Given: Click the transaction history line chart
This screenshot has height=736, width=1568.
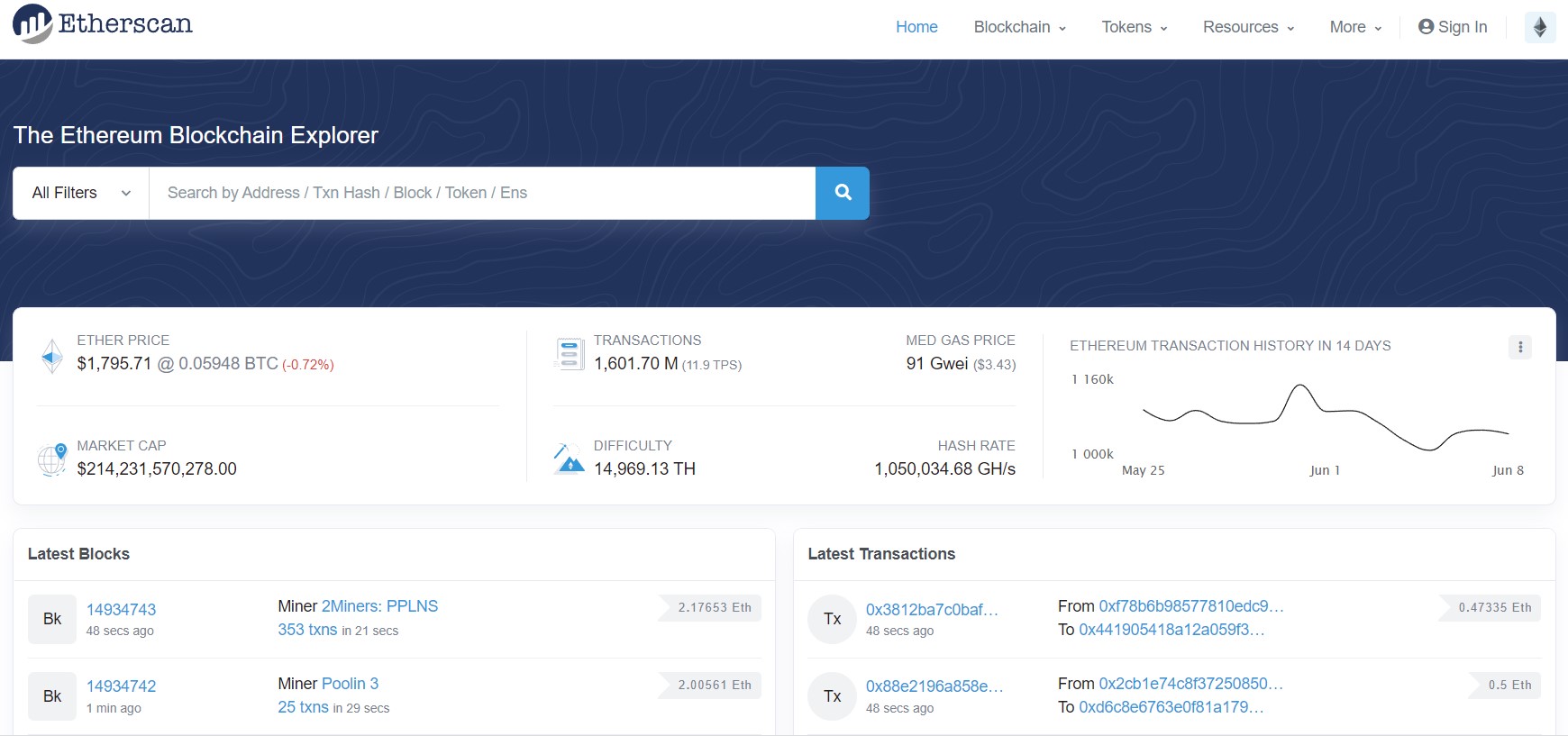Looking at the screenshot, I should 1325,417.
